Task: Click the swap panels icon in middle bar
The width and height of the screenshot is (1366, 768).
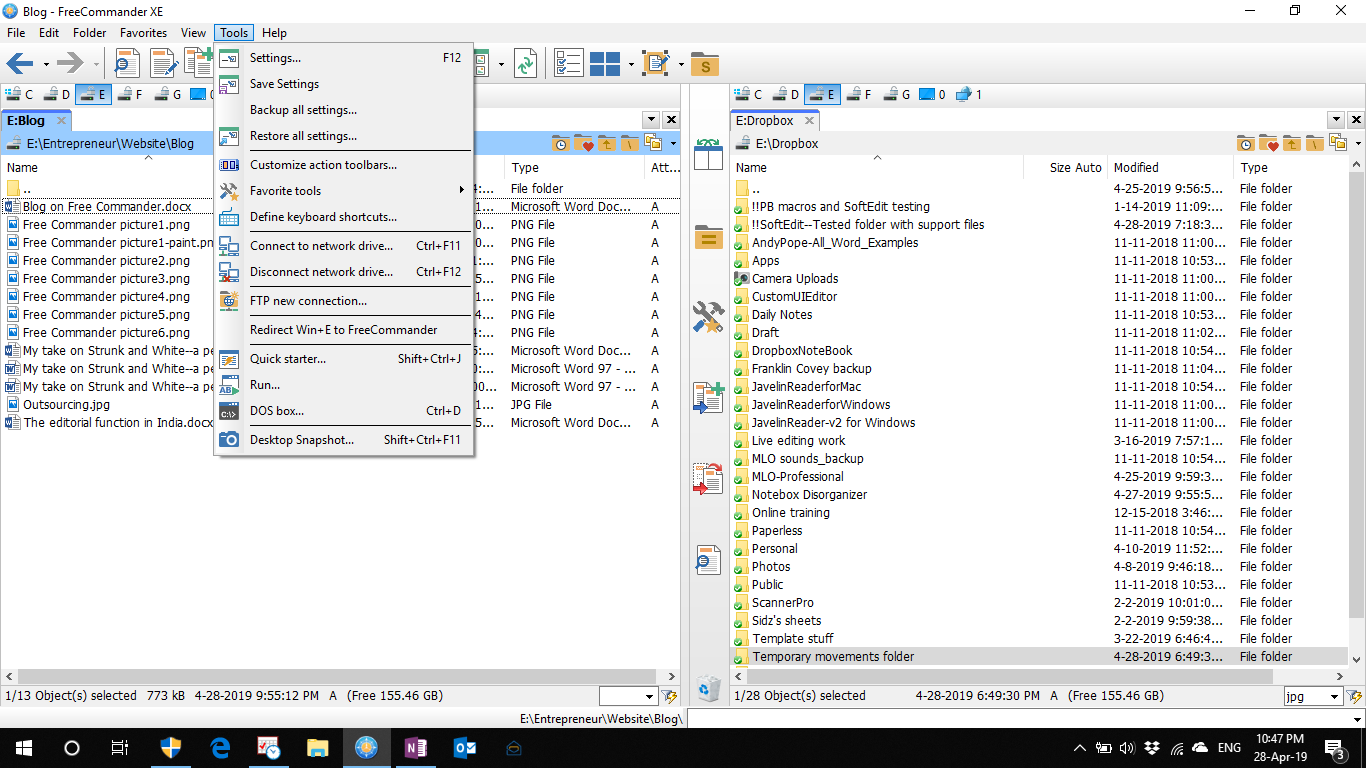Action: (x=708, y=155)
